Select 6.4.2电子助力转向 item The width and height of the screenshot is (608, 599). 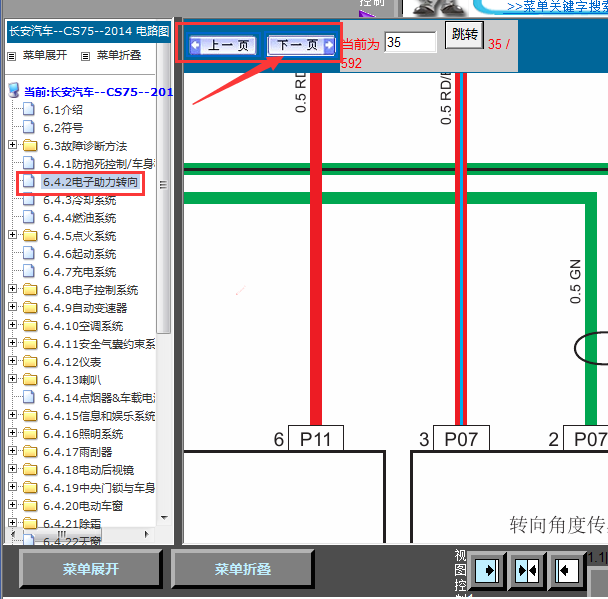[90, 182]
